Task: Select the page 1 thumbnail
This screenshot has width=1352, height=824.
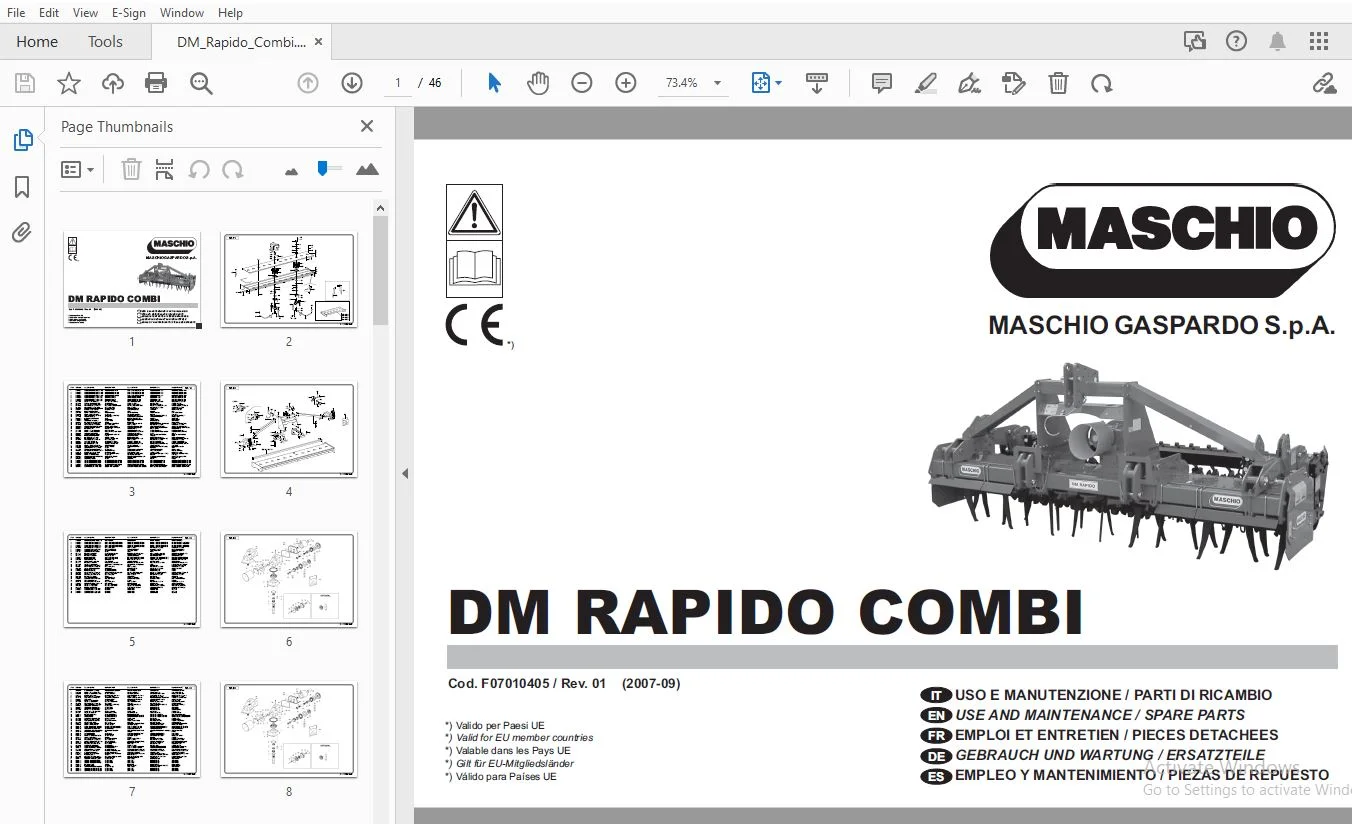Action: pos(132,279)
